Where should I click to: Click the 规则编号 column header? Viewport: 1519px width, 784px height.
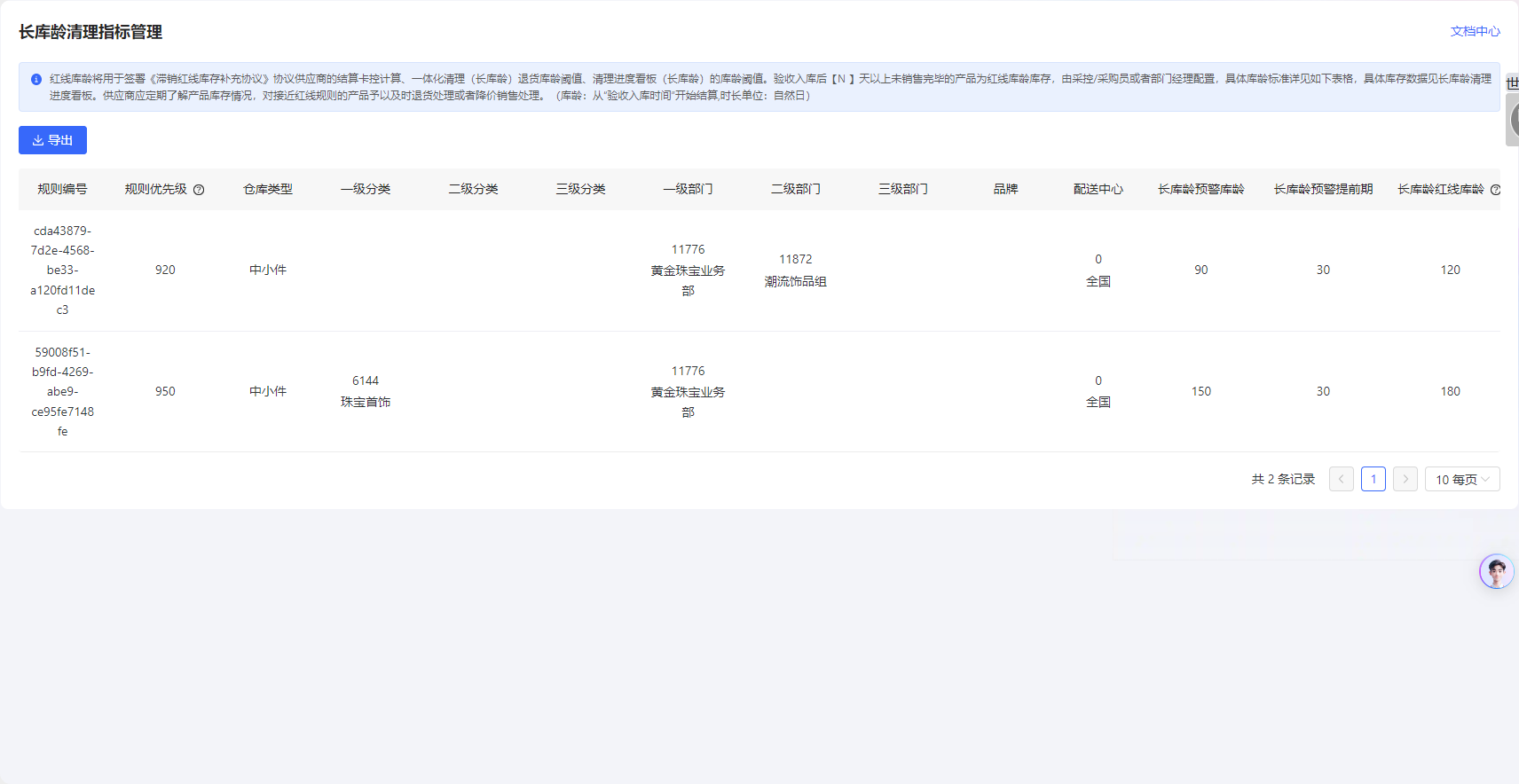click(x=62, y=189)
